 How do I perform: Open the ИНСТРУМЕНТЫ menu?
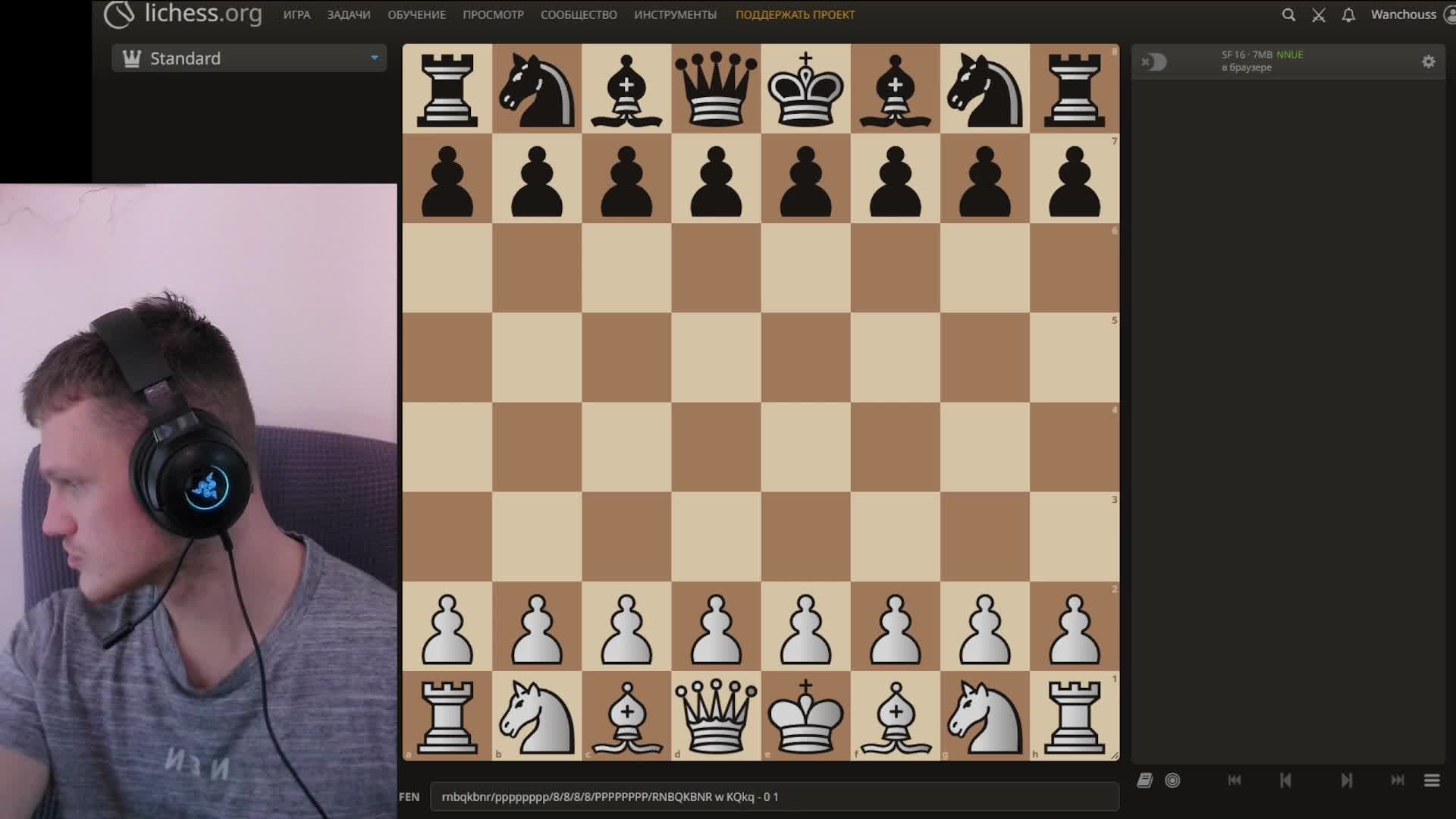675,14
